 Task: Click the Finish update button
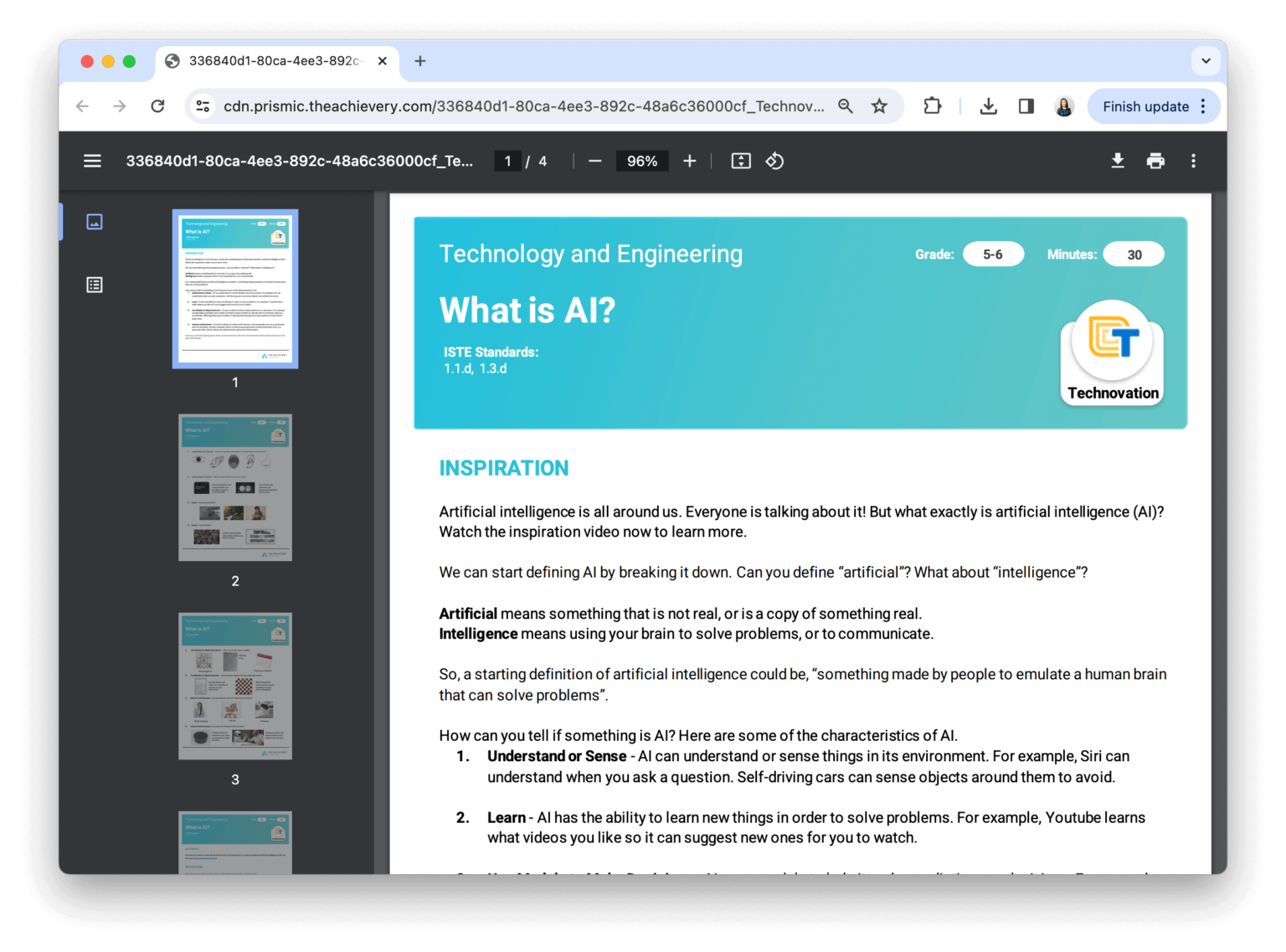click(1145, 105)
